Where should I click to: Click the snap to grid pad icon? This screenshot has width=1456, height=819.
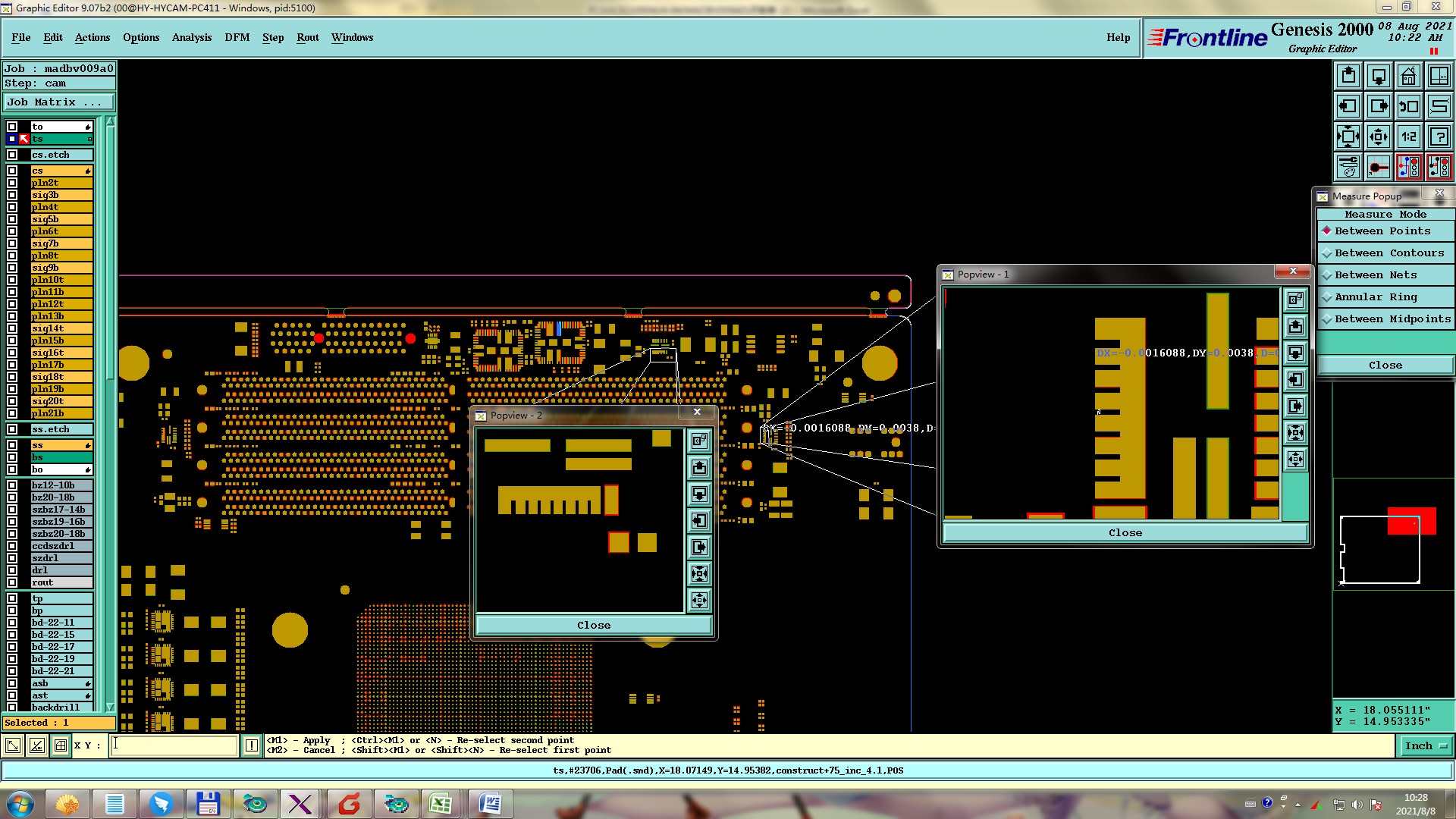click(x=1378, y=167)
